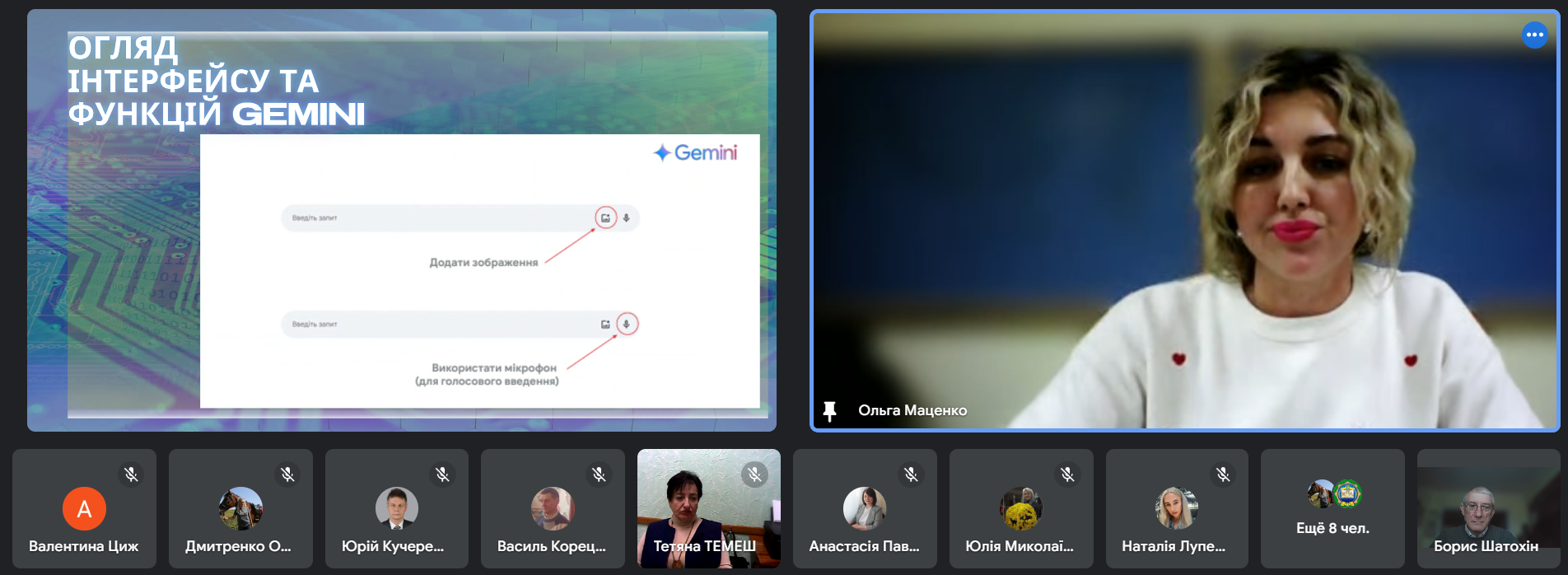
Task: Click the circled microphone icon in the lower prompt bar
Action: coord(627,324)
